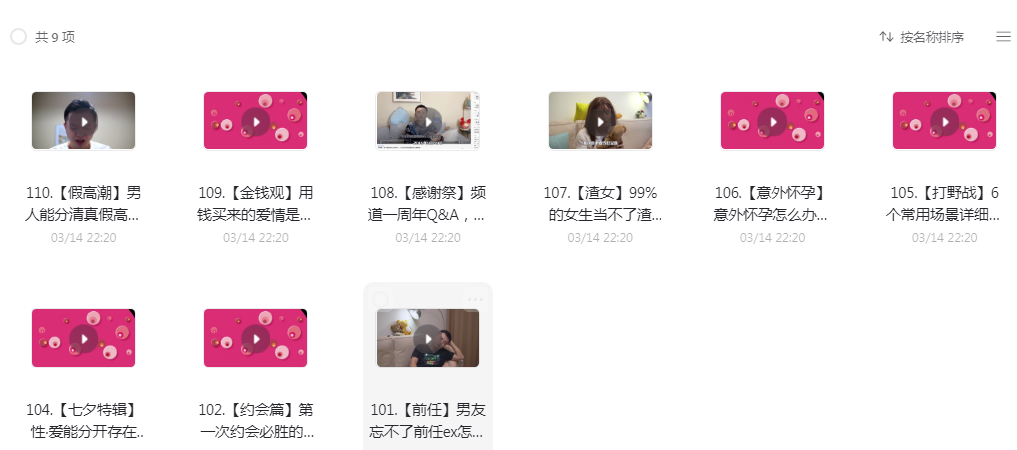Tick the select-all circle beside 共 9 项
Image resolution: width=1017 pixels, height=450 pixels.
18,37
